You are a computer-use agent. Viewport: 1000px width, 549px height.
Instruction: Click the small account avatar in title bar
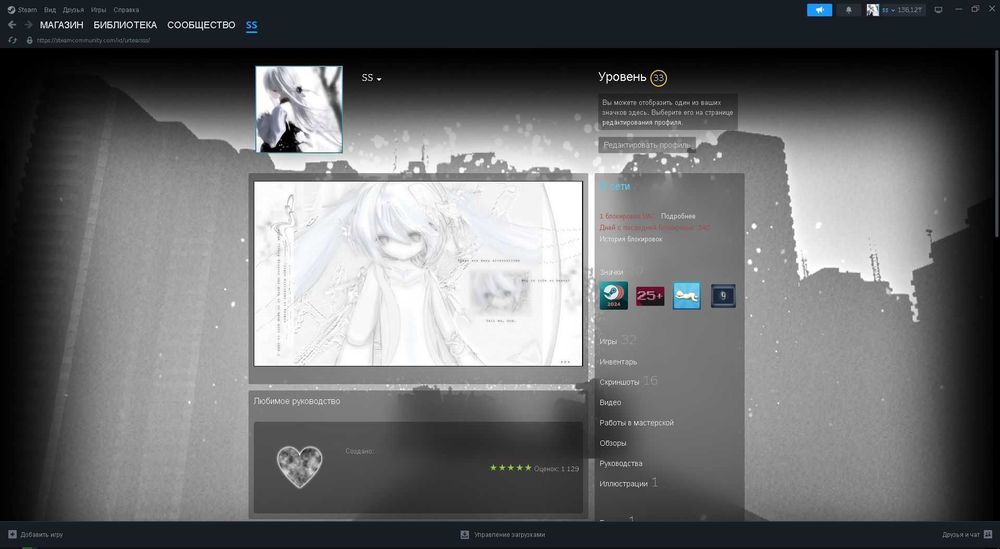click(x=872, y=10)
